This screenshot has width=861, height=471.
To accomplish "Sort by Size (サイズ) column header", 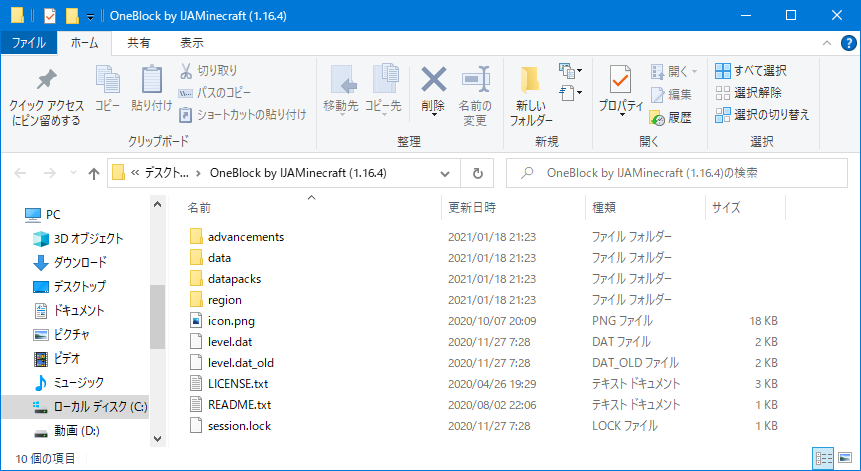I will (746, 208).
